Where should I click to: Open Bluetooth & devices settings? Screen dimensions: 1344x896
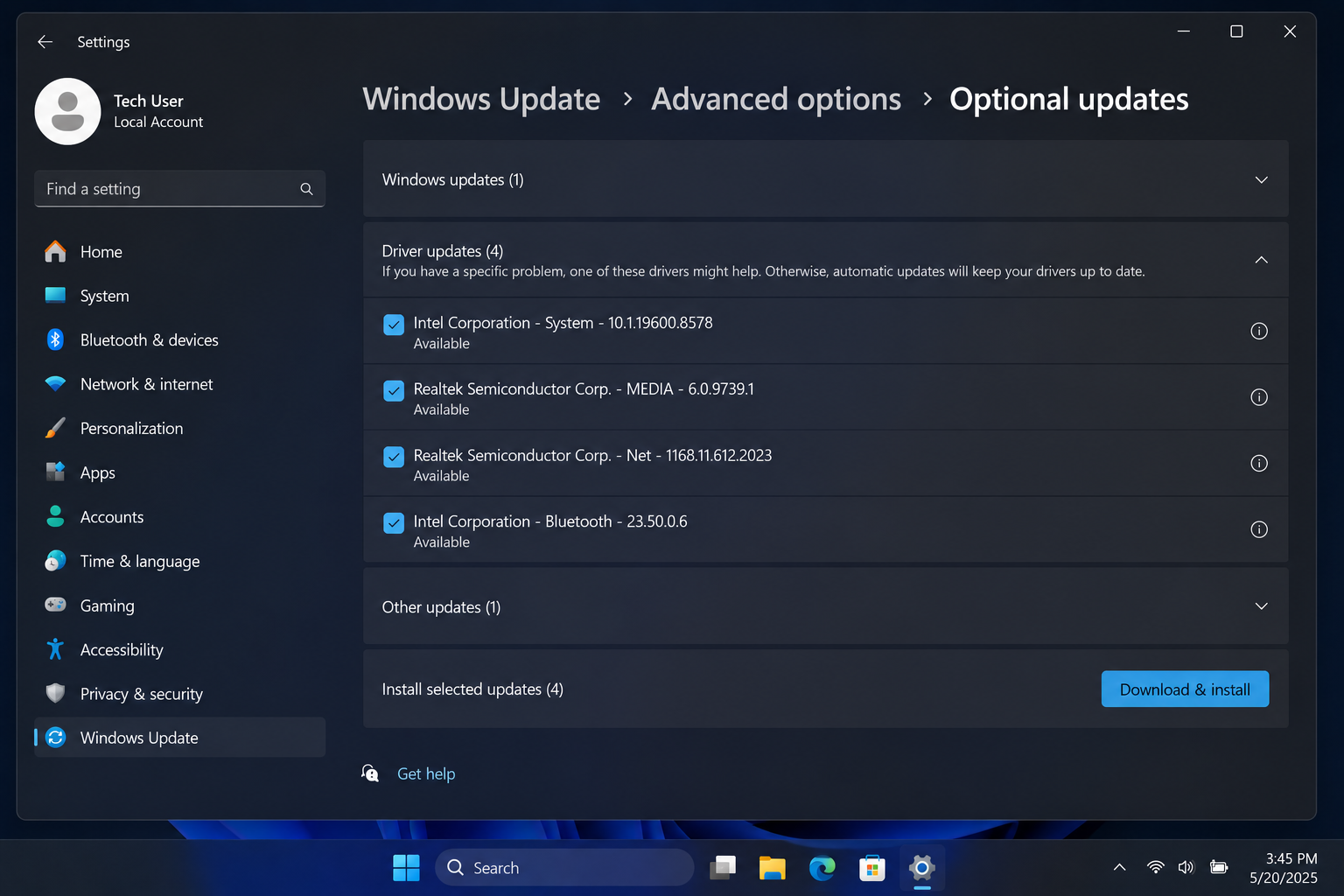pos(179,339)
